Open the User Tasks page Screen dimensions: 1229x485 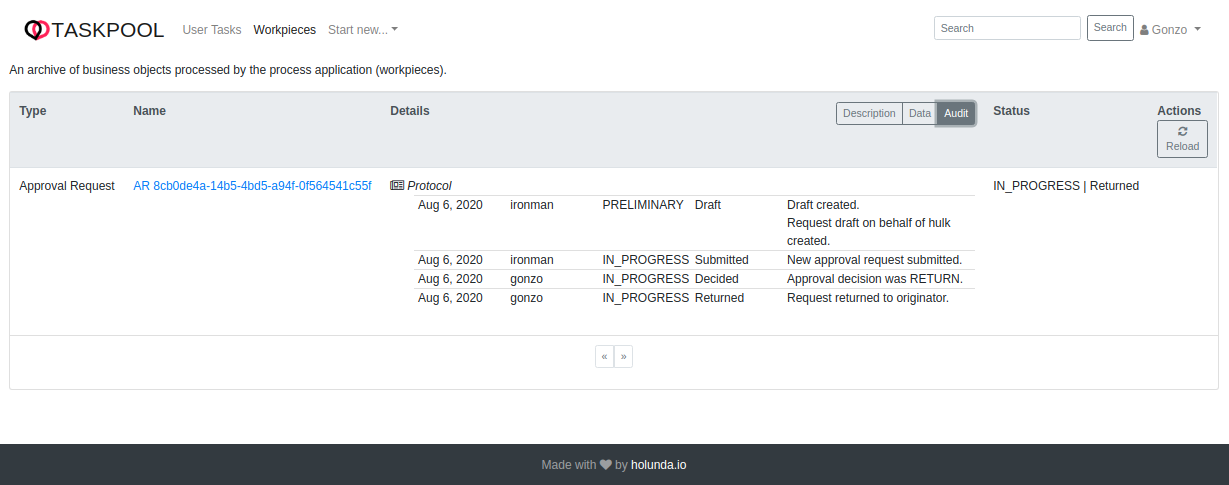coord(212,30)
